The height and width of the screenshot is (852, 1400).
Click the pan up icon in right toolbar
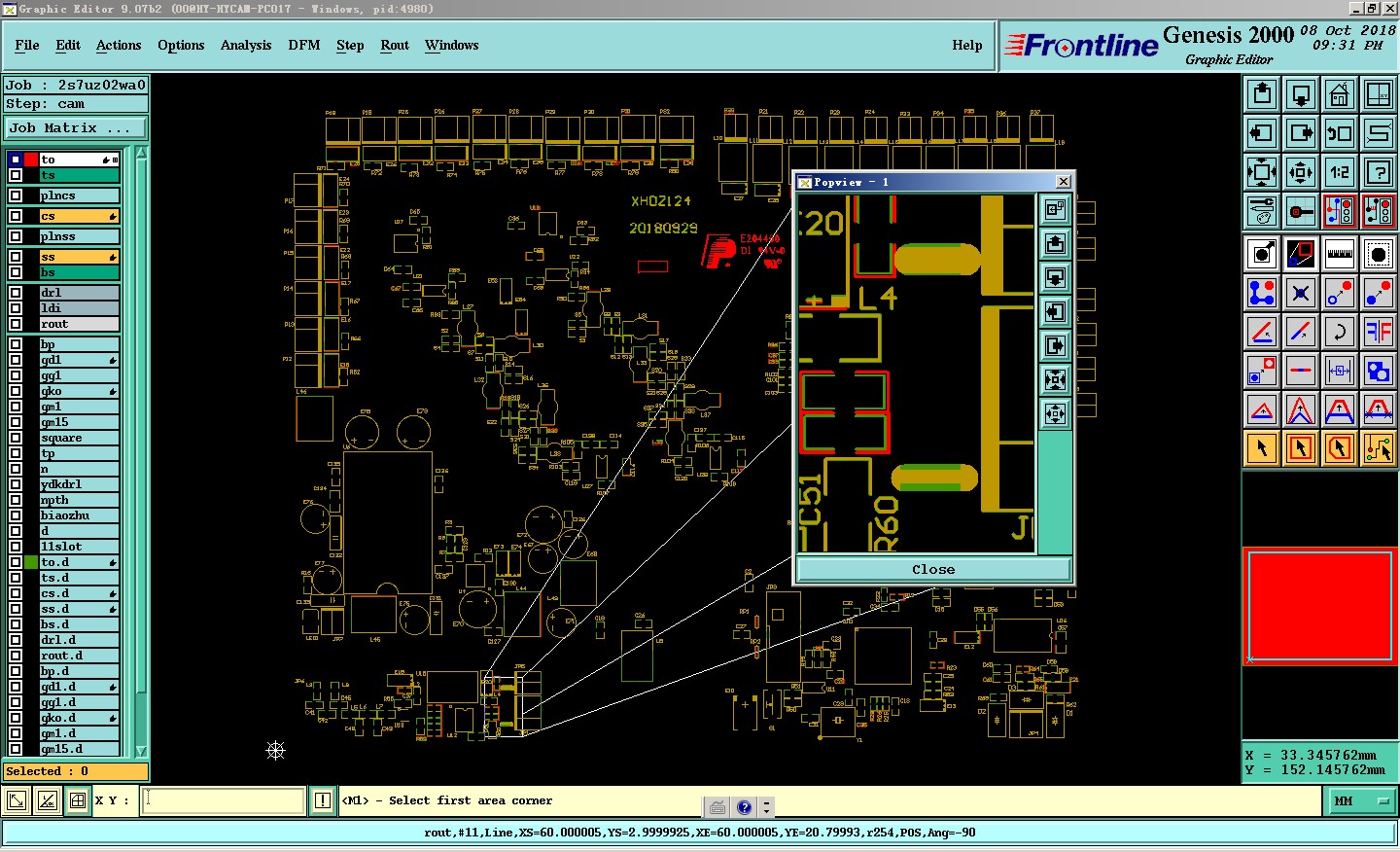(x=1262, y=94)
